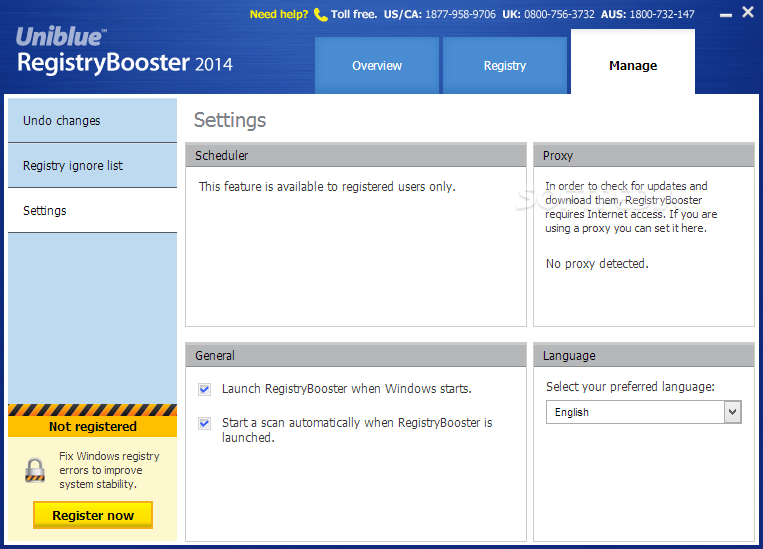Switch to the Registry tab
This screenshot has width=763, height=549.
505,65
